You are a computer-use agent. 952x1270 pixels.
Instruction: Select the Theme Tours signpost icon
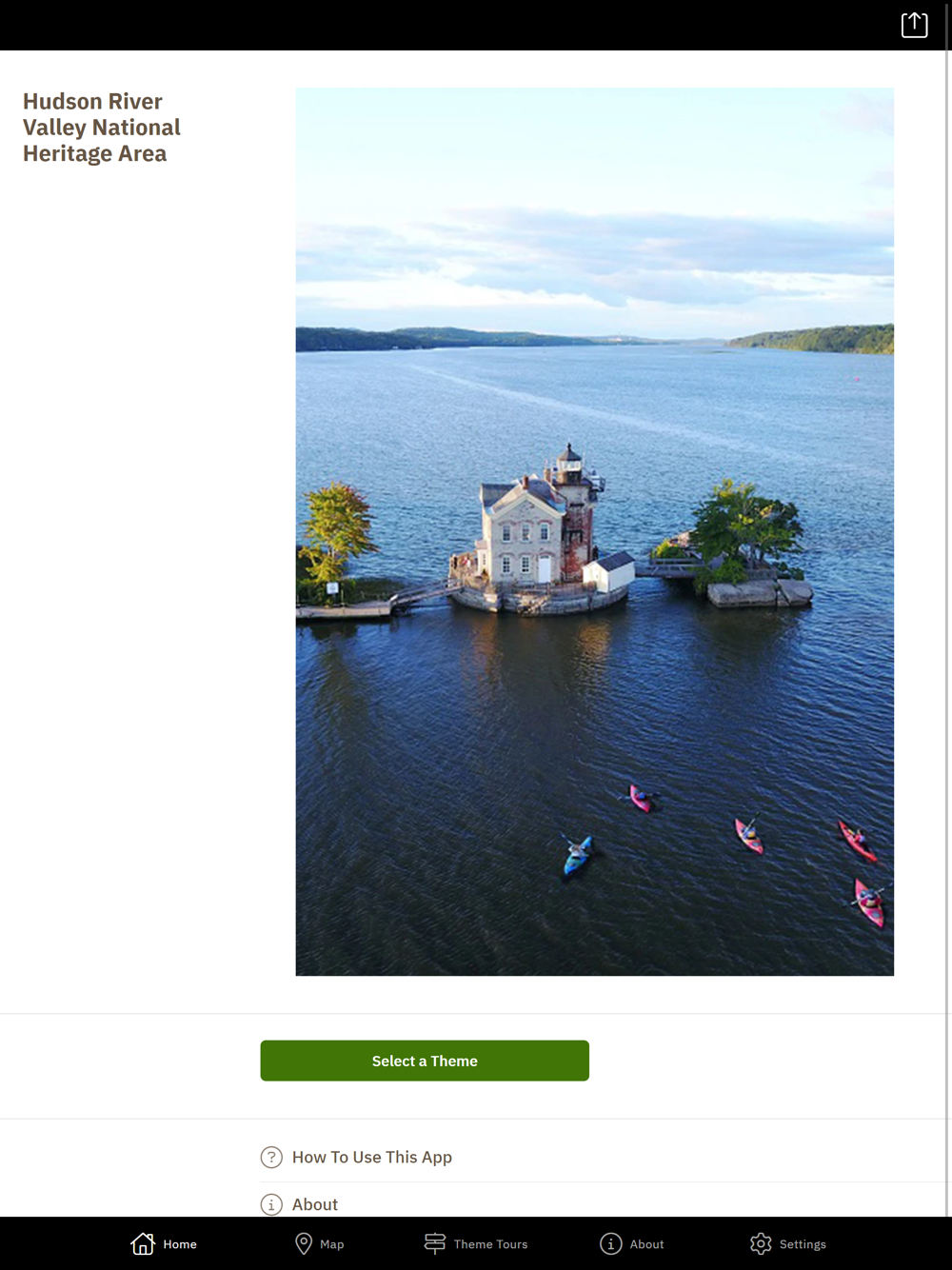435,1243
